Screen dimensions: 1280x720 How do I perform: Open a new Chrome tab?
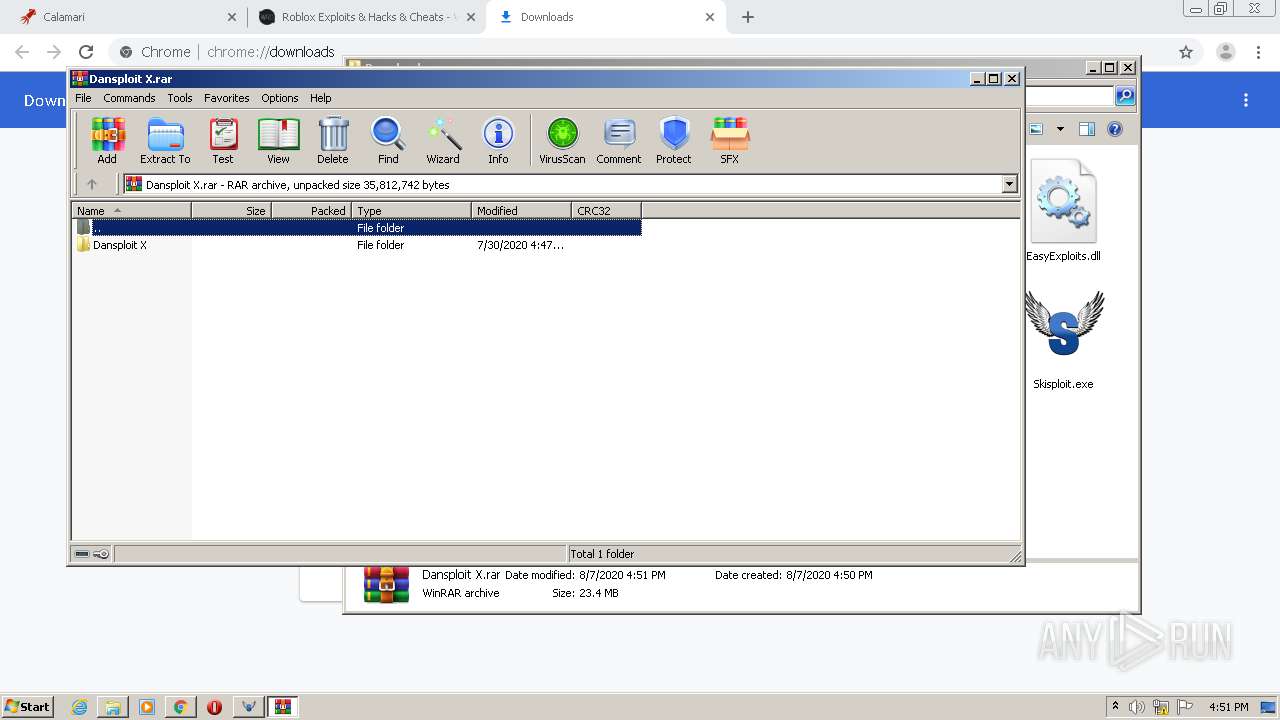pyautogui.click(x=748, y=17)
